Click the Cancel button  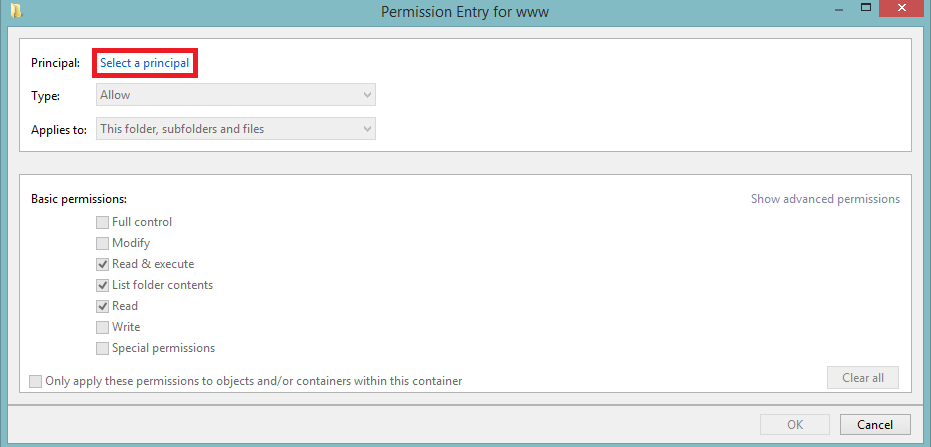click(875, 424)
